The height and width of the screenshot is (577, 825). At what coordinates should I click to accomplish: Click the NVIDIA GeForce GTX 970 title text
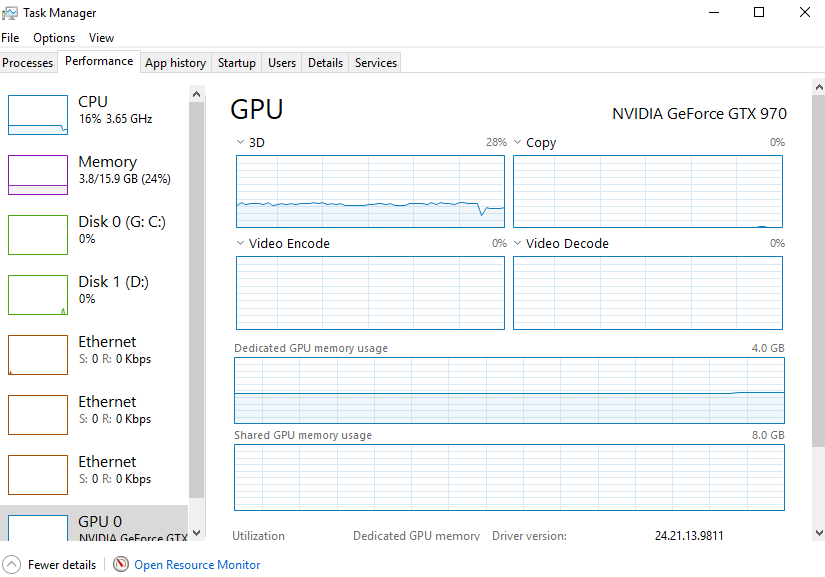(x=699, y=114)
